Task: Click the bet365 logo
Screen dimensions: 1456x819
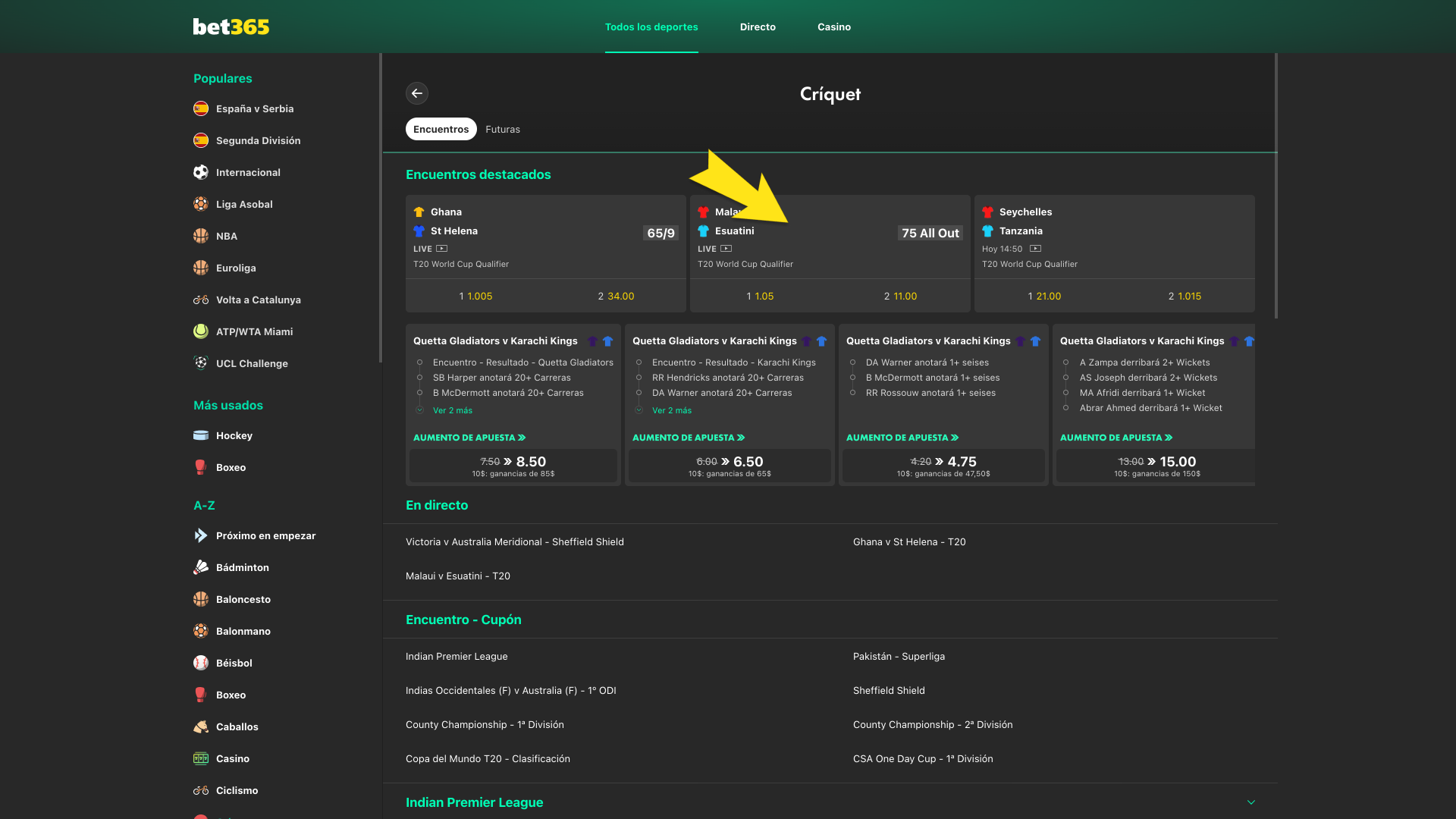Action: click(x=231, y=27)
